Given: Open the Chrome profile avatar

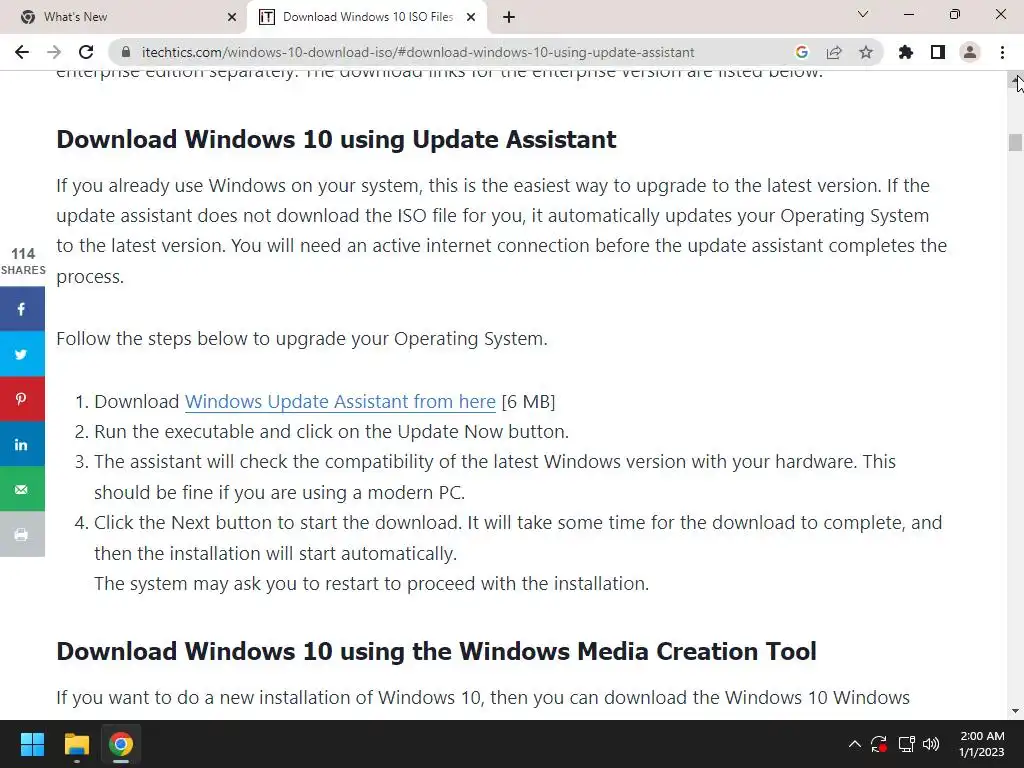Looking at the screenshot, I should pos(970,52).
